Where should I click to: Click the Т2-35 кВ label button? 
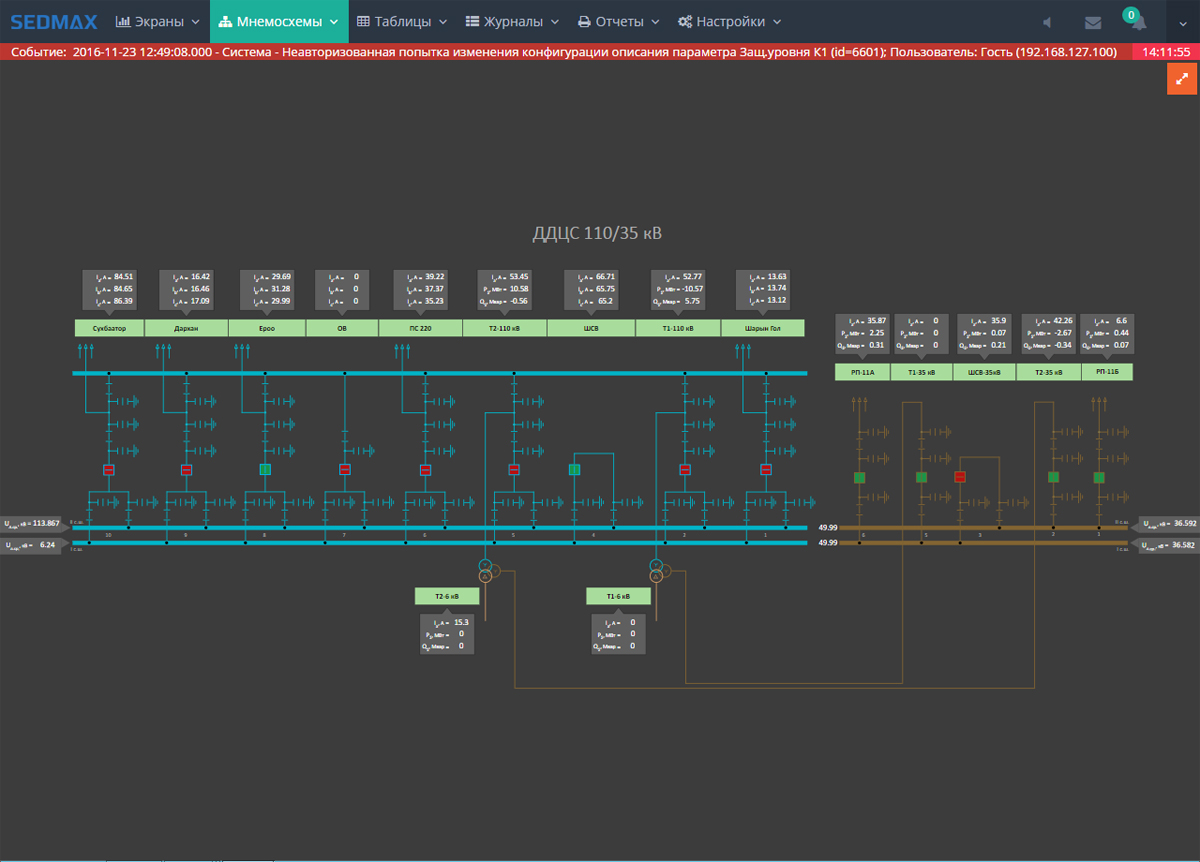1048,372
